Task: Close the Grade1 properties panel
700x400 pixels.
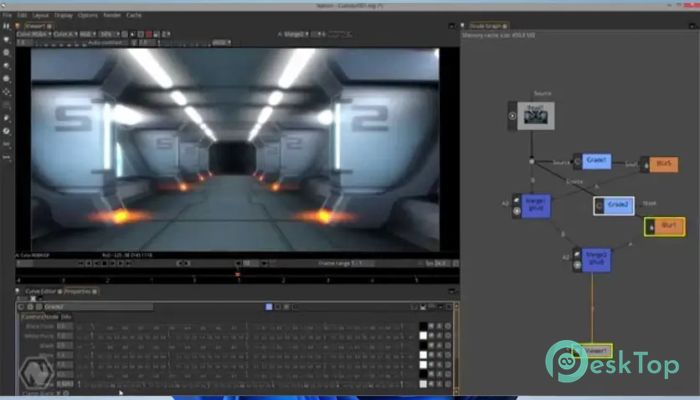Action: point(449,307)
